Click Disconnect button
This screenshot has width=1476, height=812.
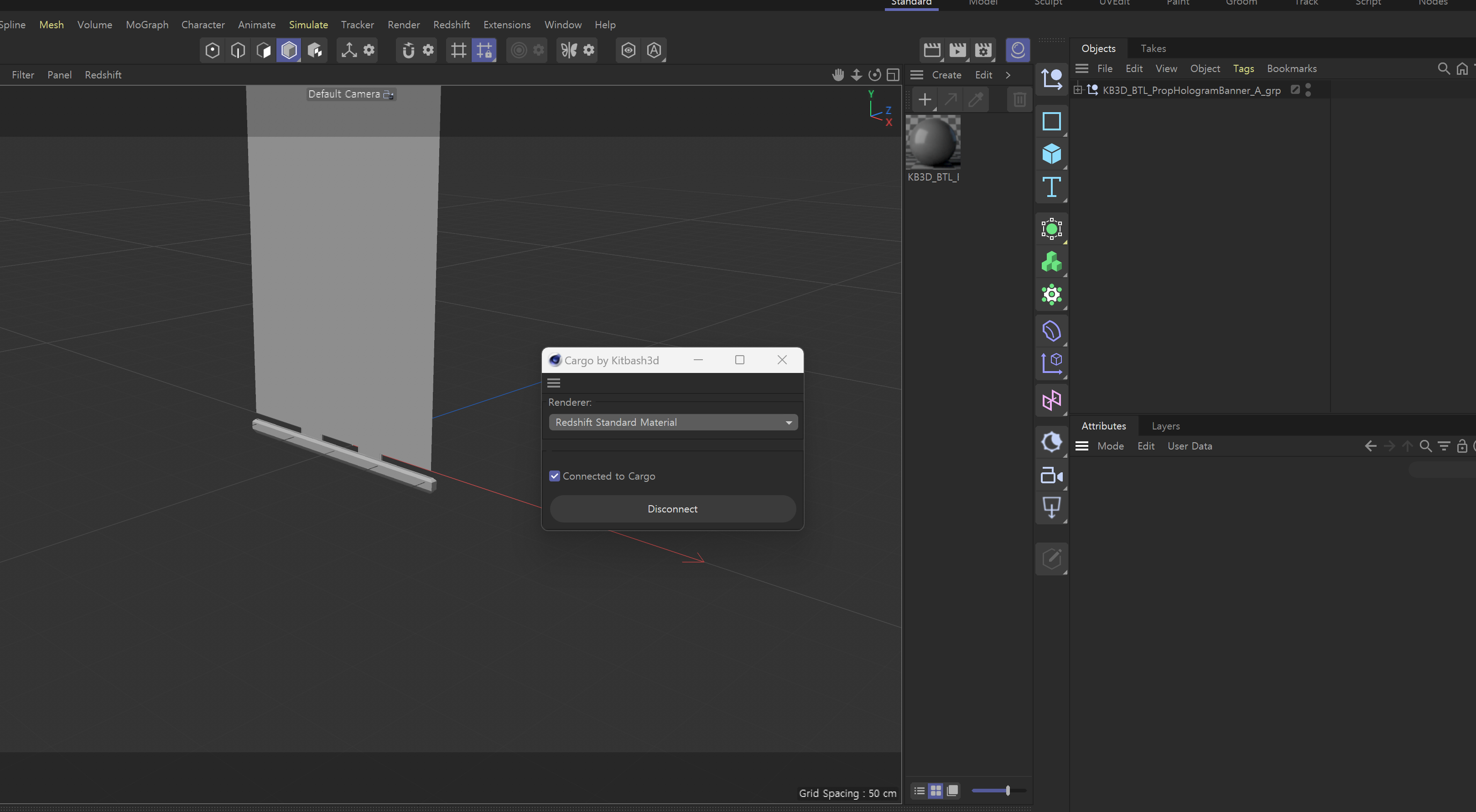tap(673, 509)
